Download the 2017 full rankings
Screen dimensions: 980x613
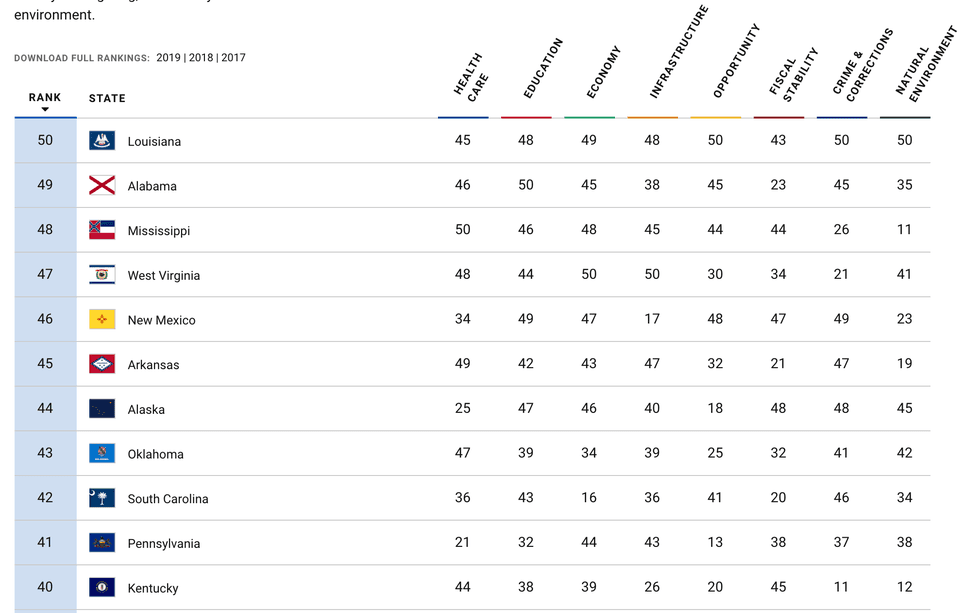[233, 58]
